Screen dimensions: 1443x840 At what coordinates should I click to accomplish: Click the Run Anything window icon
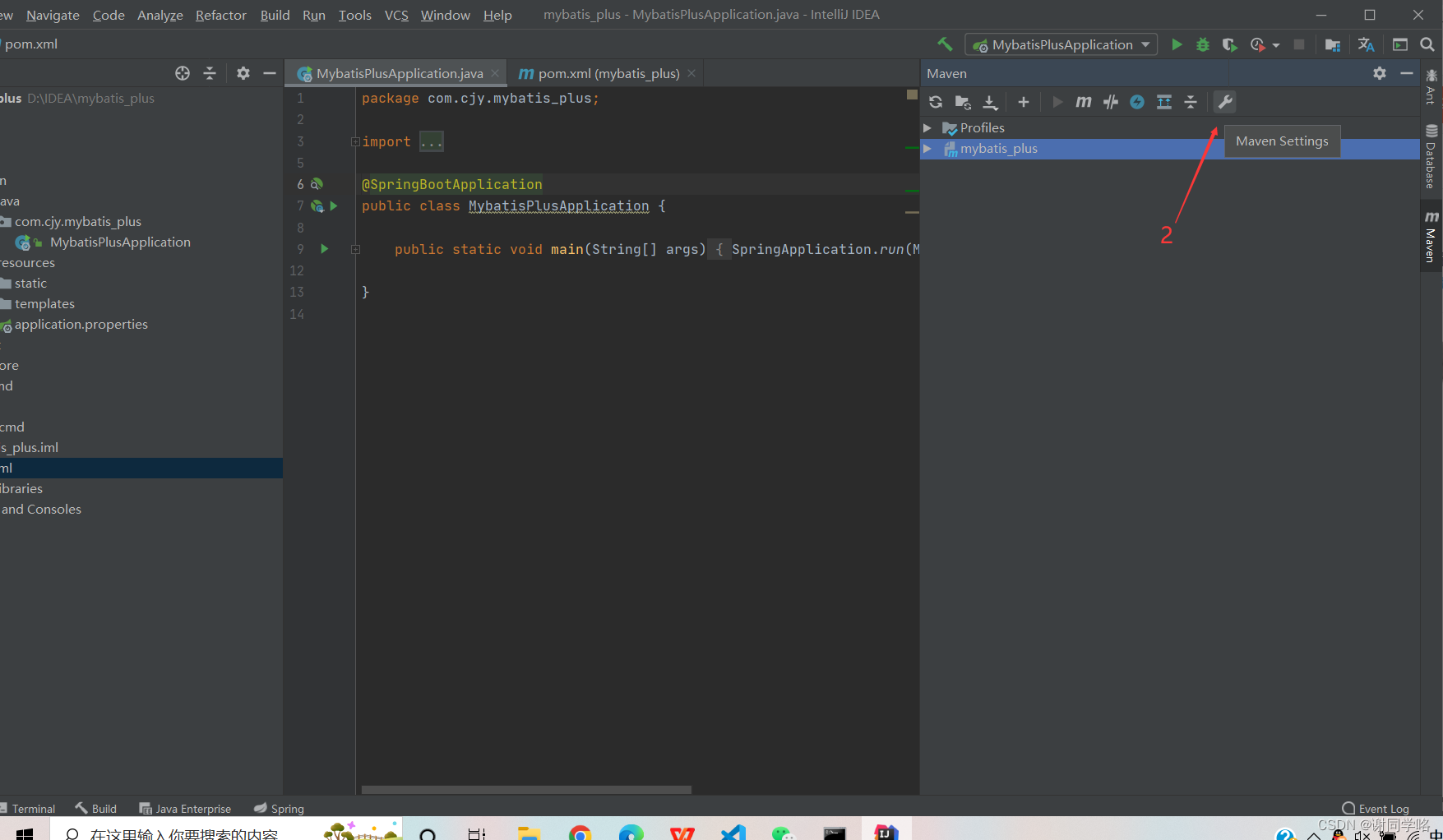pos(1400,44)
